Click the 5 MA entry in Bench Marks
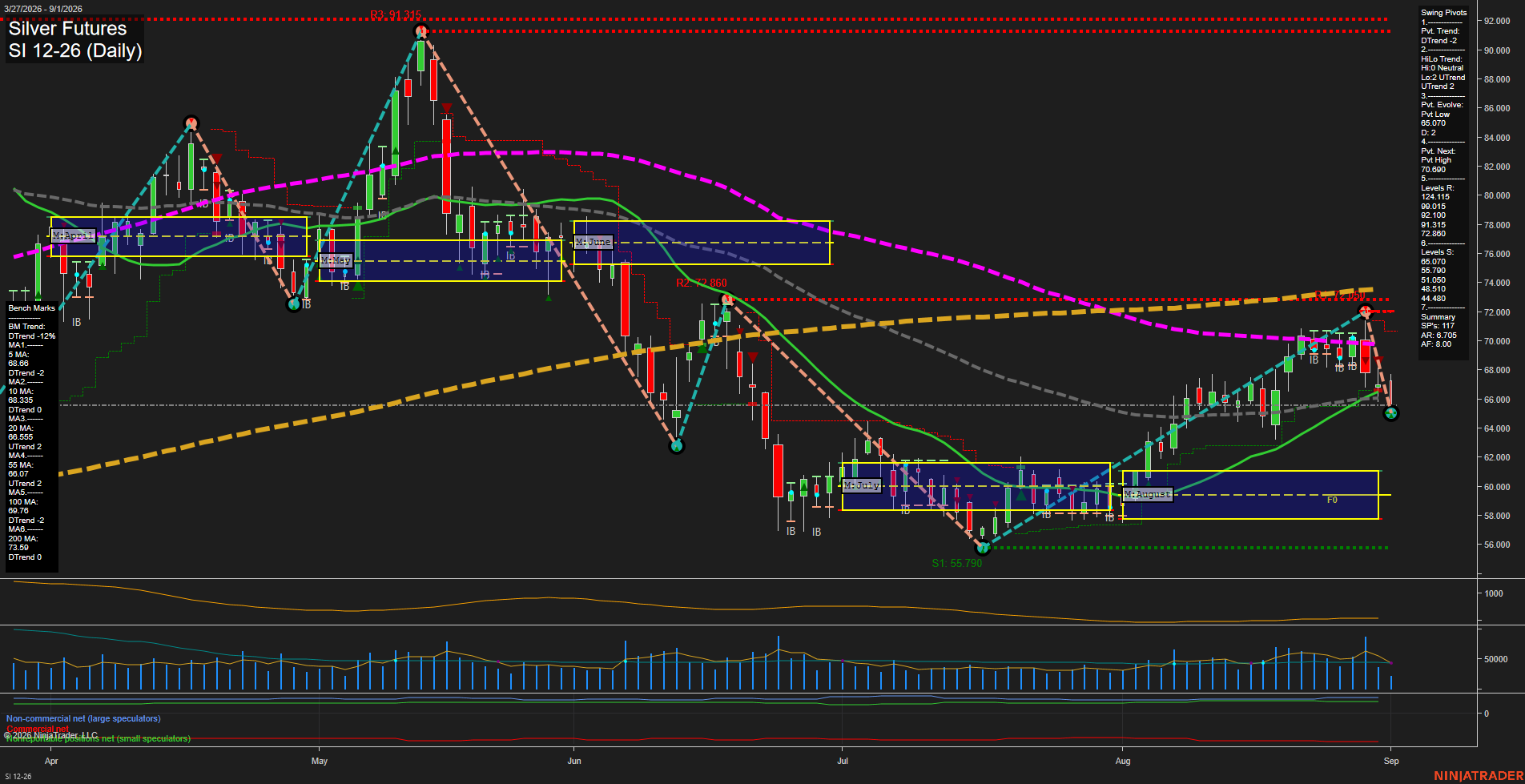 [x=19, y=359]
